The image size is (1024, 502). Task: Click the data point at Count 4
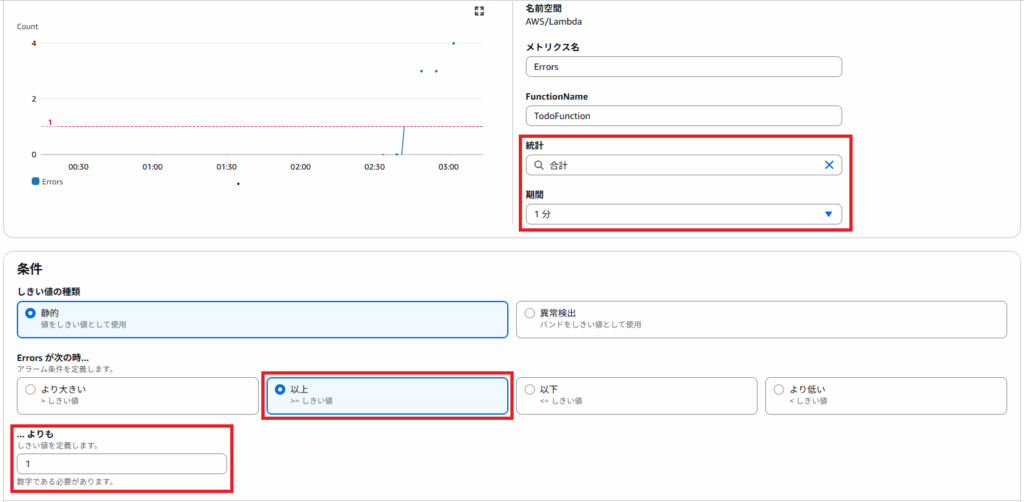[x=453, y=43]
